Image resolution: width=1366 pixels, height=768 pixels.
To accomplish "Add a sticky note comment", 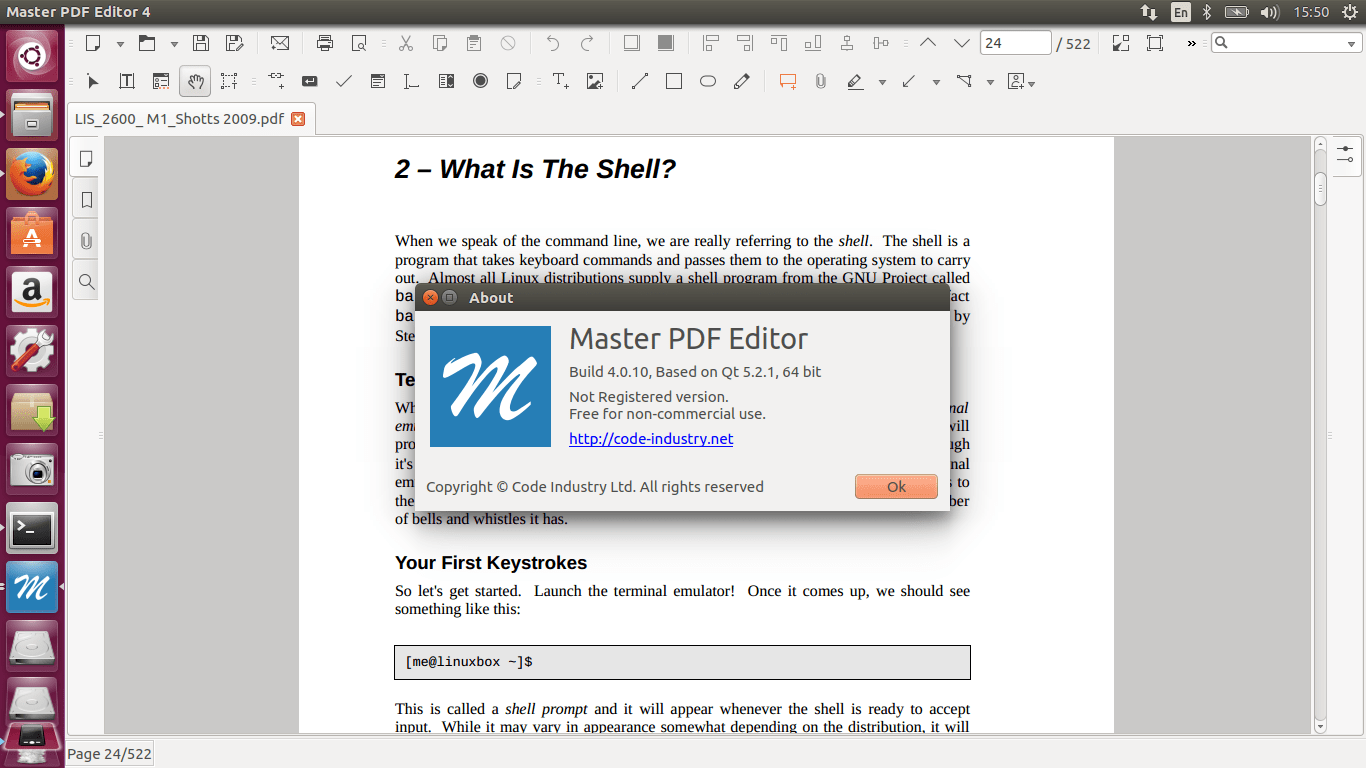I will coord(788,81).
